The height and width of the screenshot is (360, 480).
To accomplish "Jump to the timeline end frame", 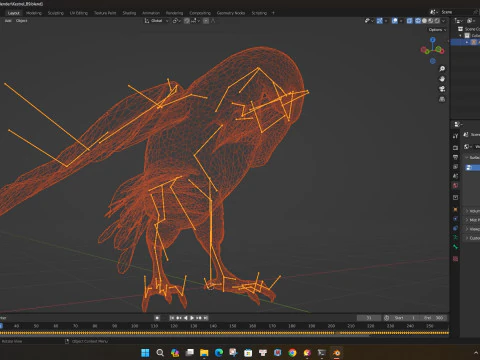I will 206,318.
